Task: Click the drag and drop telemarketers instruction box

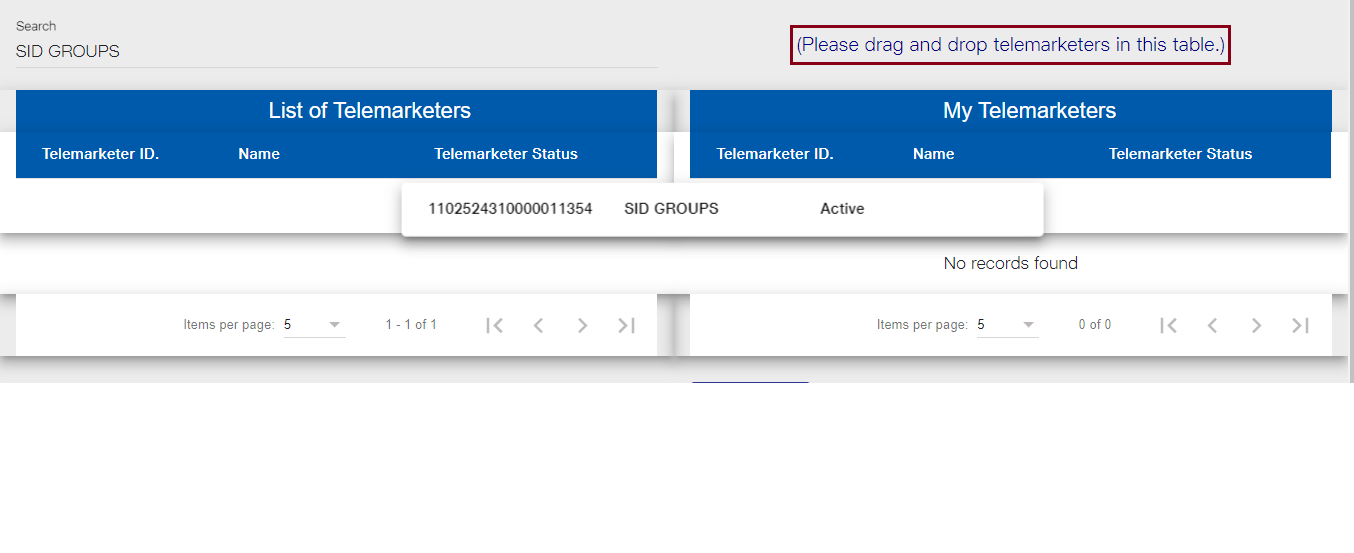Action: coord(1010,45)
